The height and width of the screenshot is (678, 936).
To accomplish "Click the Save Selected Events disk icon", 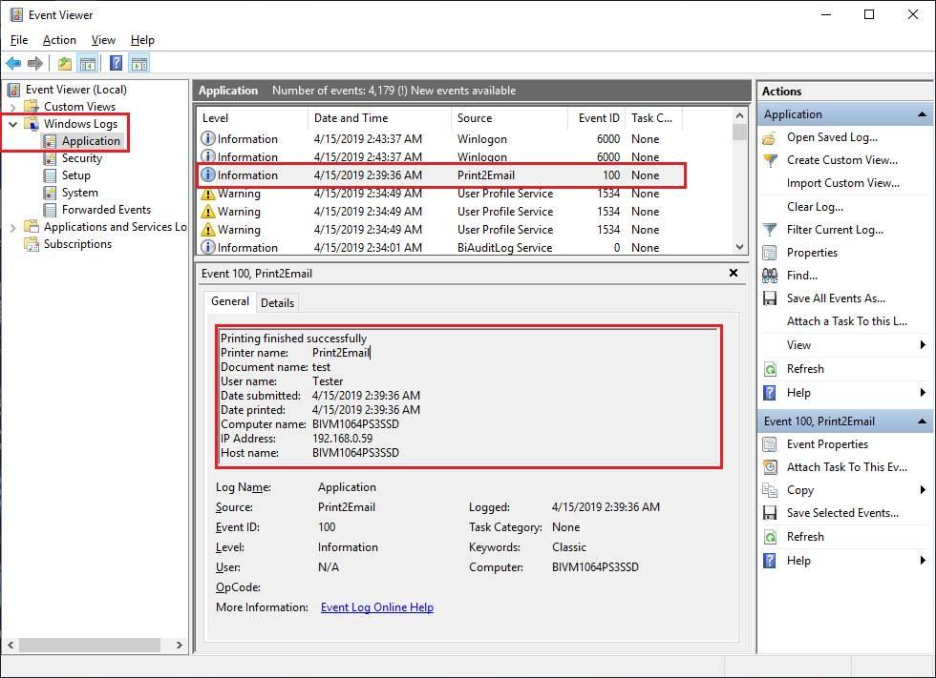I will (770, 513).
